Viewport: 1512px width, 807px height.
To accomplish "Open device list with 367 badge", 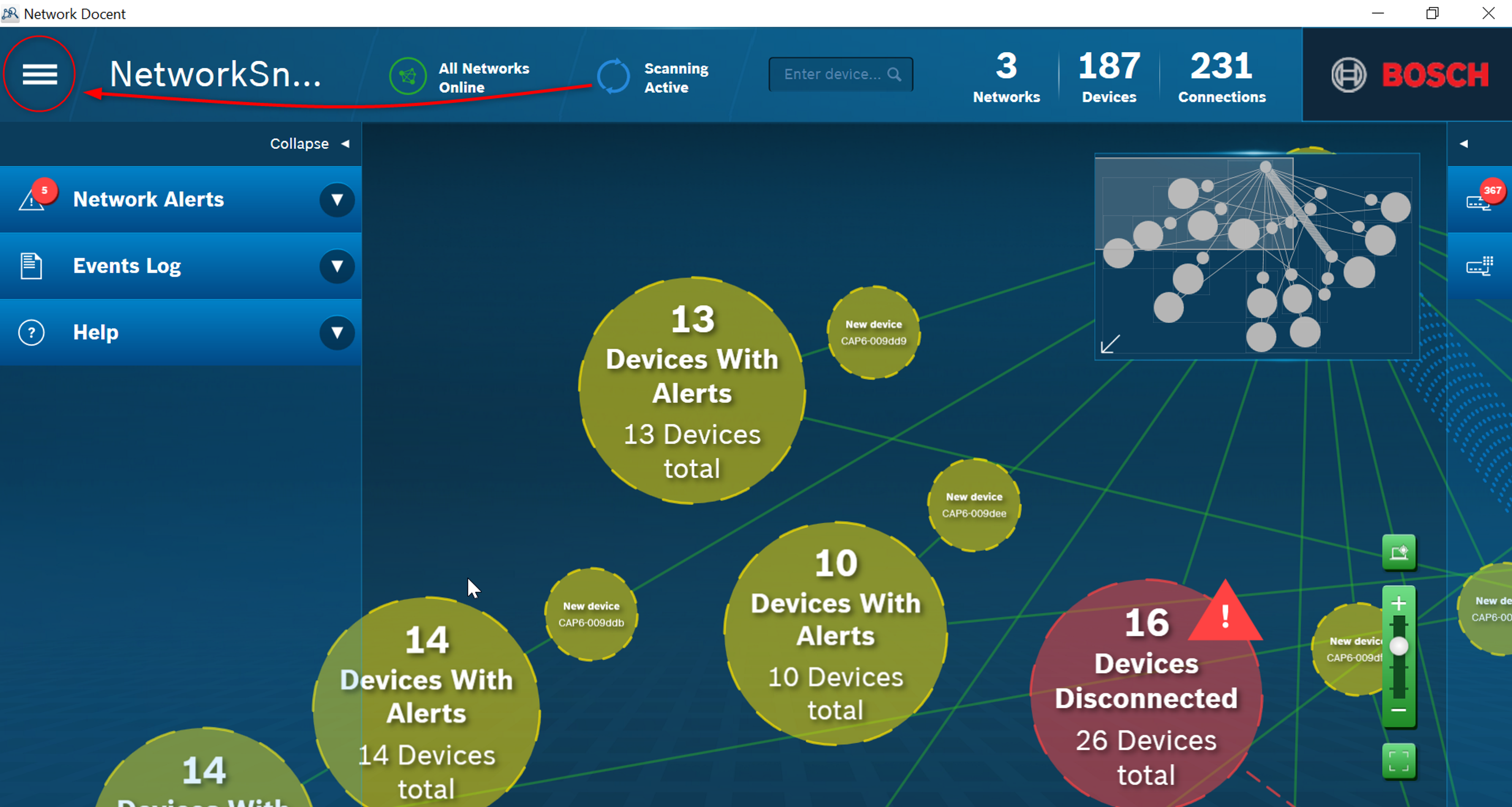I will (1479, 201).
